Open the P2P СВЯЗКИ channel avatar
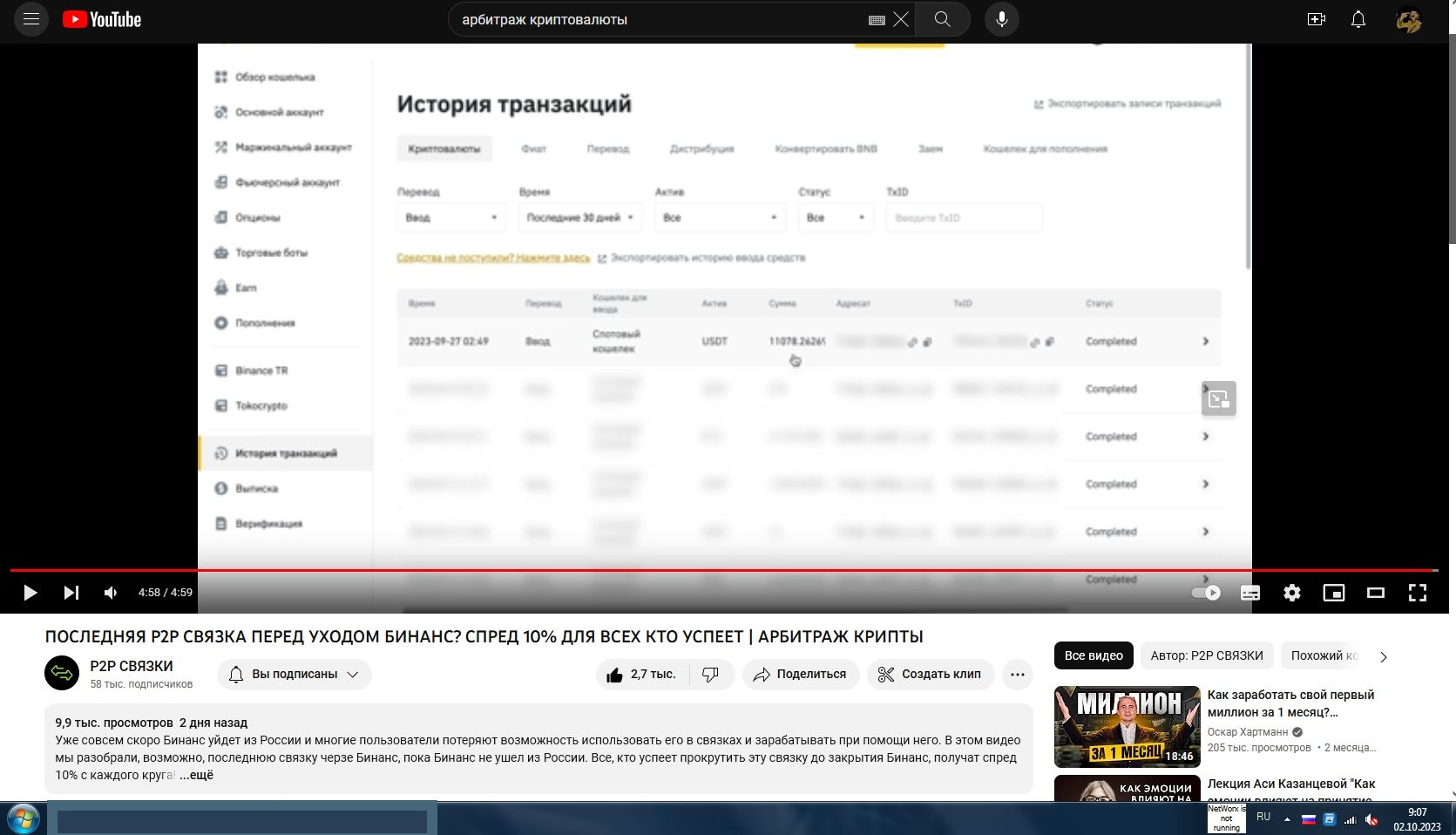This screenshot has width=1456, height=835. coord(62,674)
